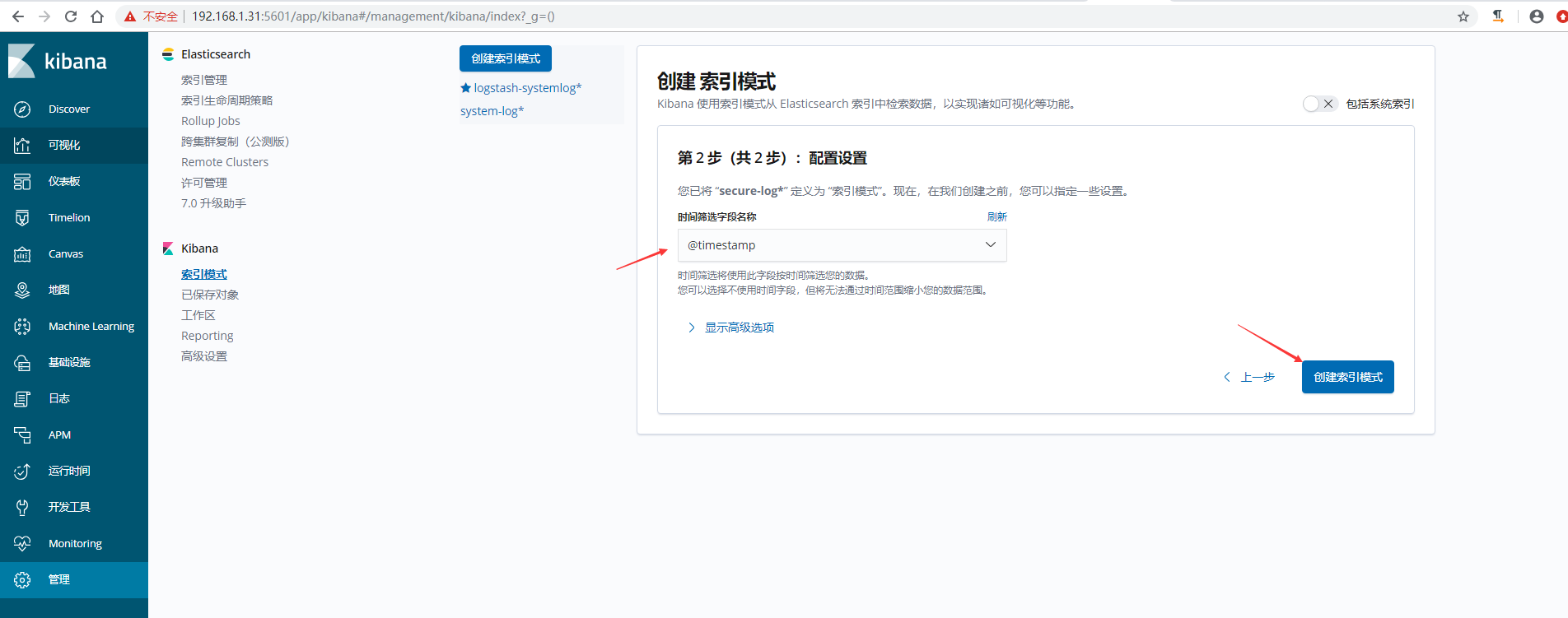Click the browser address bar URL
This screenshot has width=1568, height=618.
tap(373, 16)
